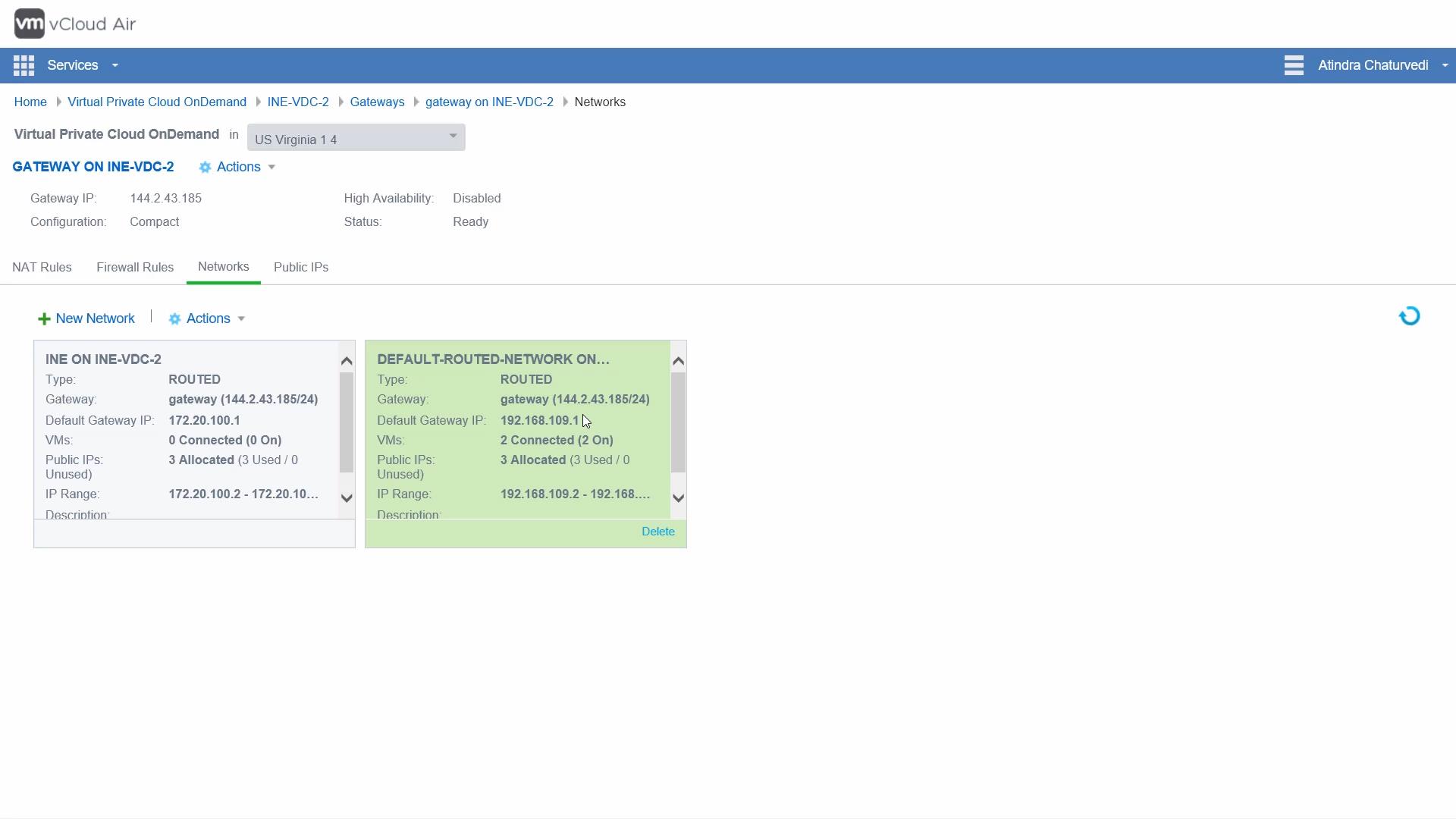
Task: Click the VMware vCloud Air logo
Action: click(75, 24)
